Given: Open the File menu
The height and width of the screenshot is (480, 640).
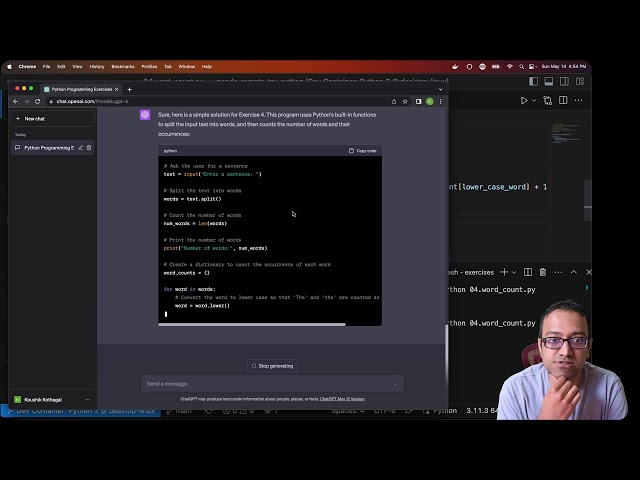Looking at the screenshot, I should point(47,67).
